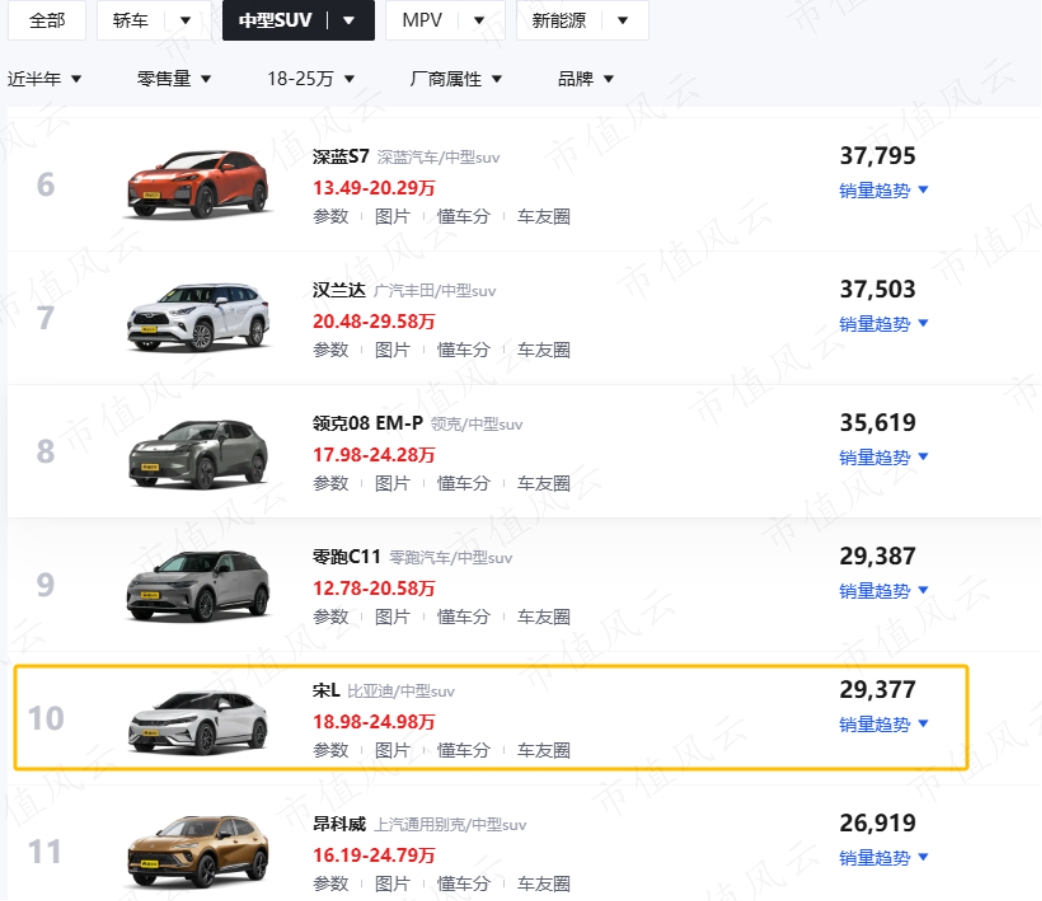The width and height of the screenshot is (1042, 901).
Task: Expand 销量趋势 for 深蓝S7
Action: [883, 191]
